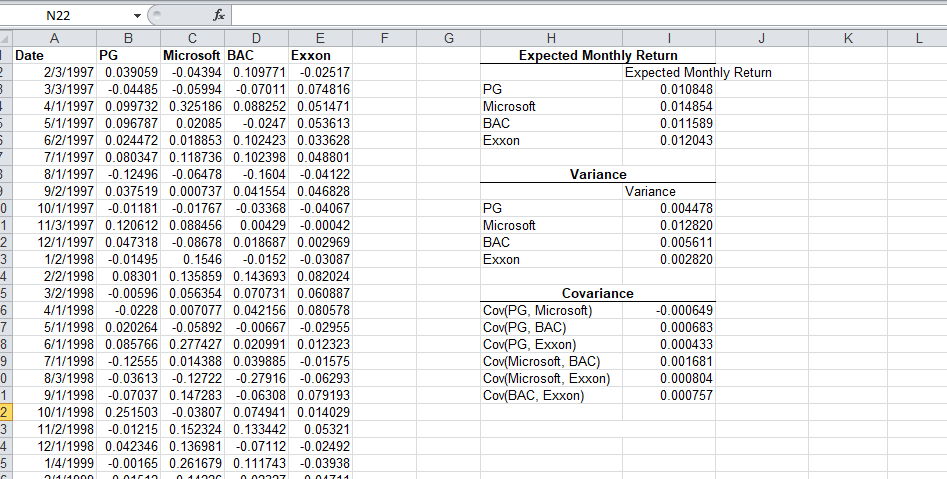Select covariance value 0.001681

click(669, 361)
